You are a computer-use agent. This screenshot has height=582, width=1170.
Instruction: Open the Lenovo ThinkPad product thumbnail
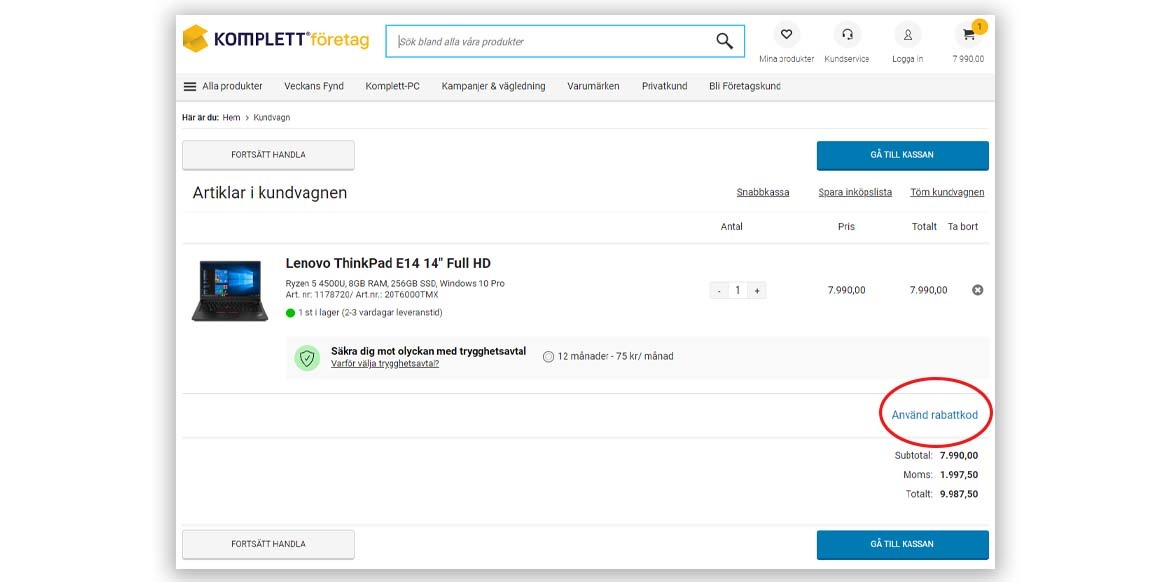tap(230, 290)
